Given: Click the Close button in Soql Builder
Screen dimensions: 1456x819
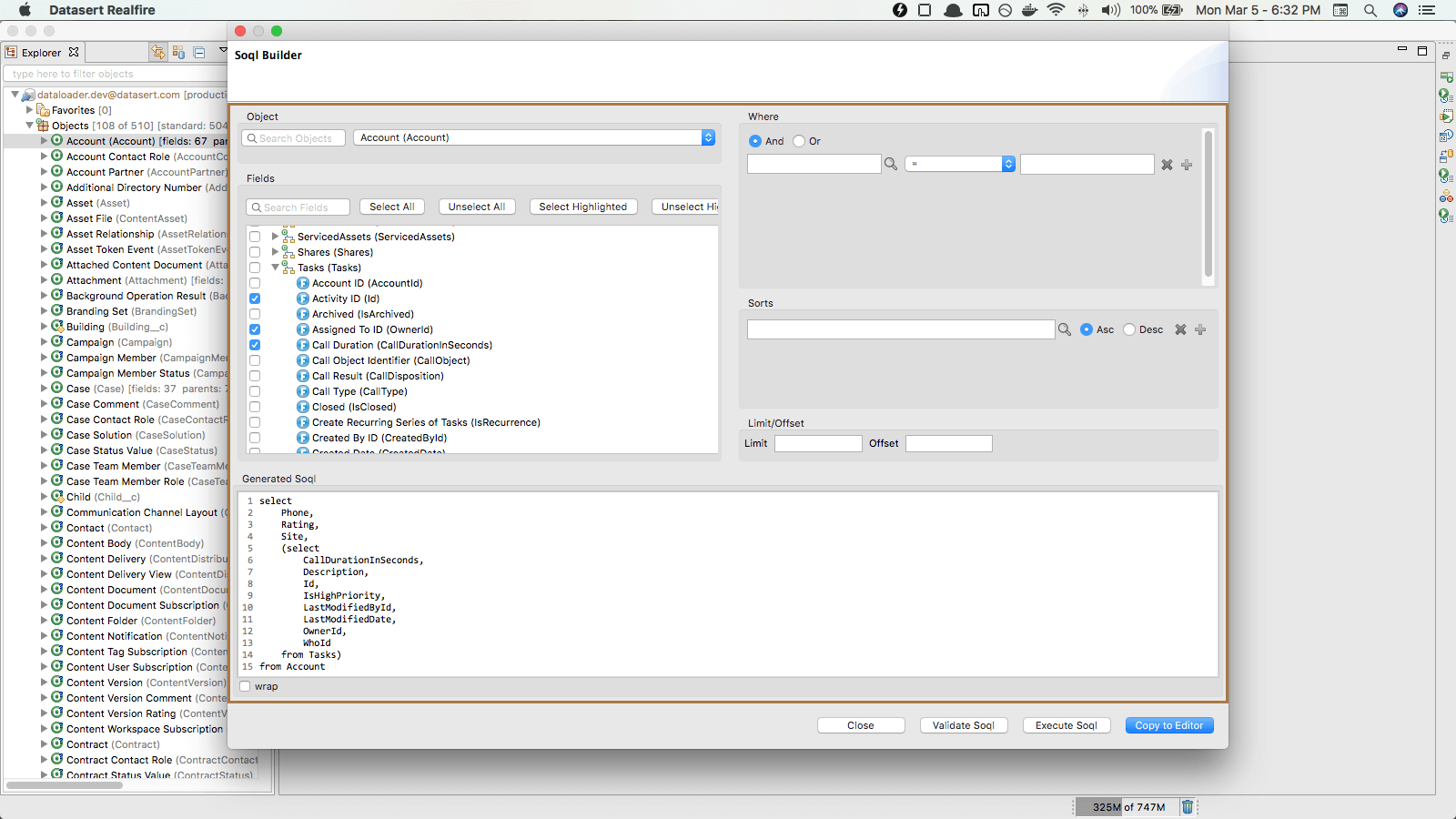Looking at the screenshot, I should (x=861, y=725).
